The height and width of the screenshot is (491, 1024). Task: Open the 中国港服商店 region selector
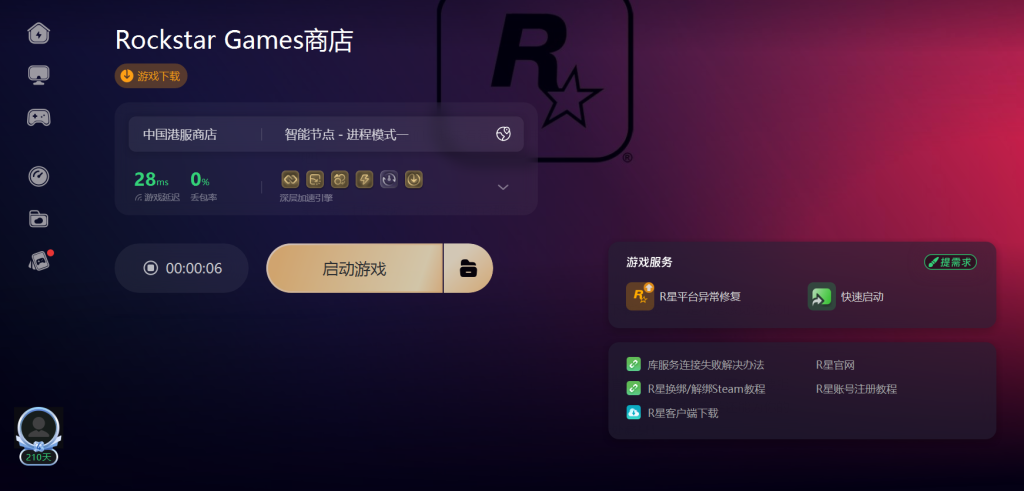pyautogui.click(x=180, y=135)
